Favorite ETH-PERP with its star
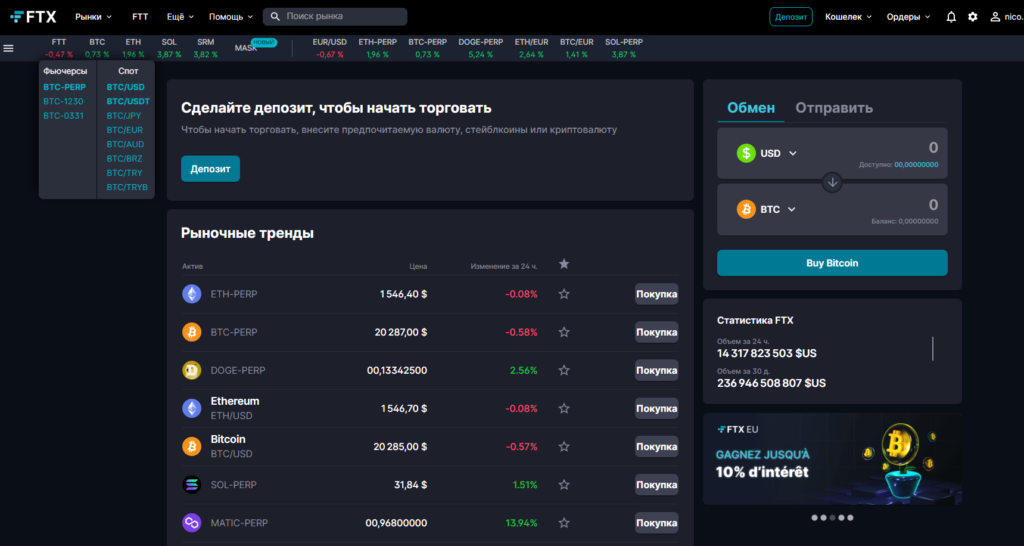The width and height of the screenshot is (1024, 546). [x=564, y=295]
